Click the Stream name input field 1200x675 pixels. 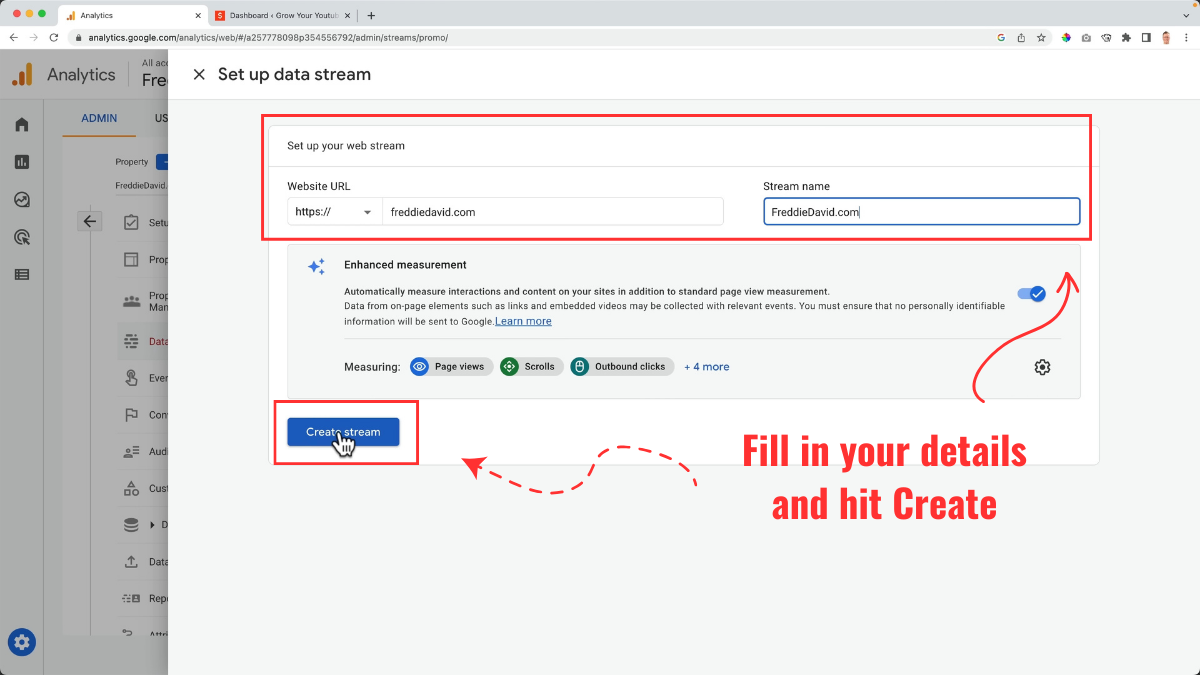coord(920,211)
